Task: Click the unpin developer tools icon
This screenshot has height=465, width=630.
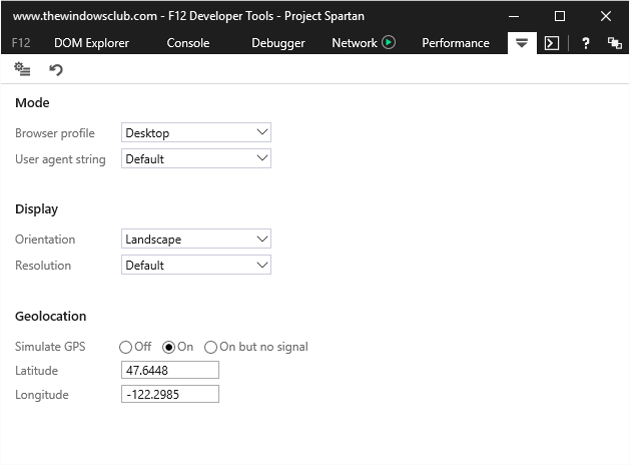Action: (x=614, y=43)
